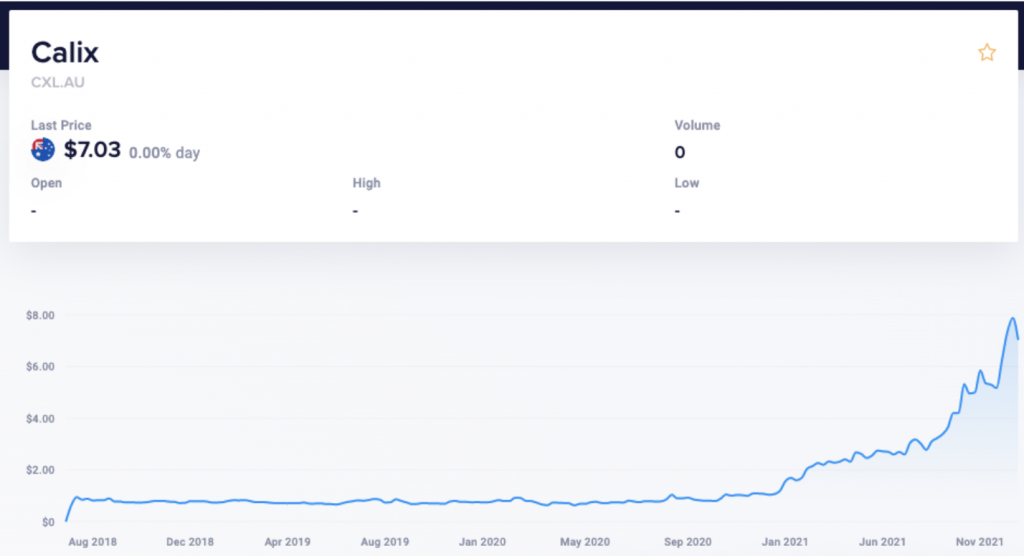Click the Nov 2021 x-axis label

pyautogui.click(x=980, y=542)
